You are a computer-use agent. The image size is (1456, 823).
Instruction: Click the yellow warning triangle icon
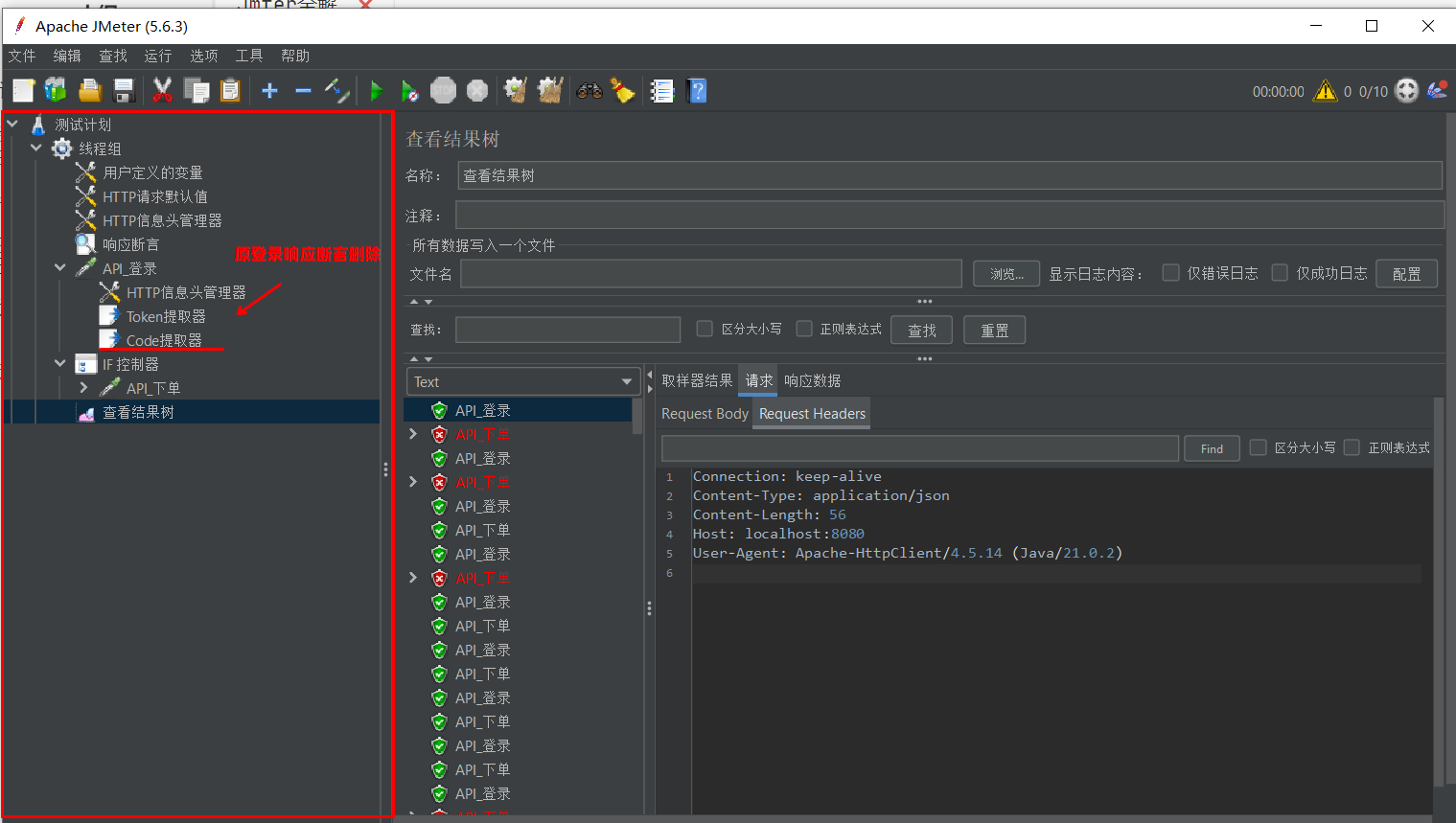(1325, 91)
